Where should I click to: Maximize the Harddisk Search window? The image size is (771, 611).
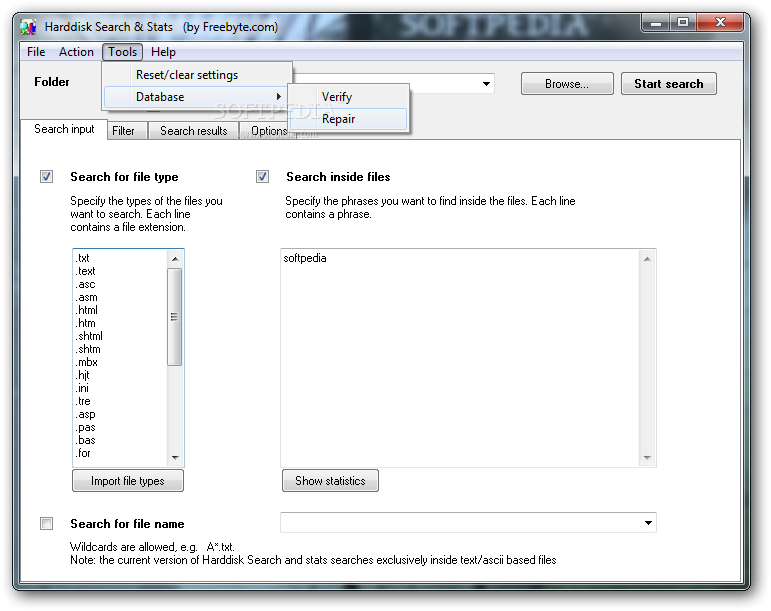point(683,23)
